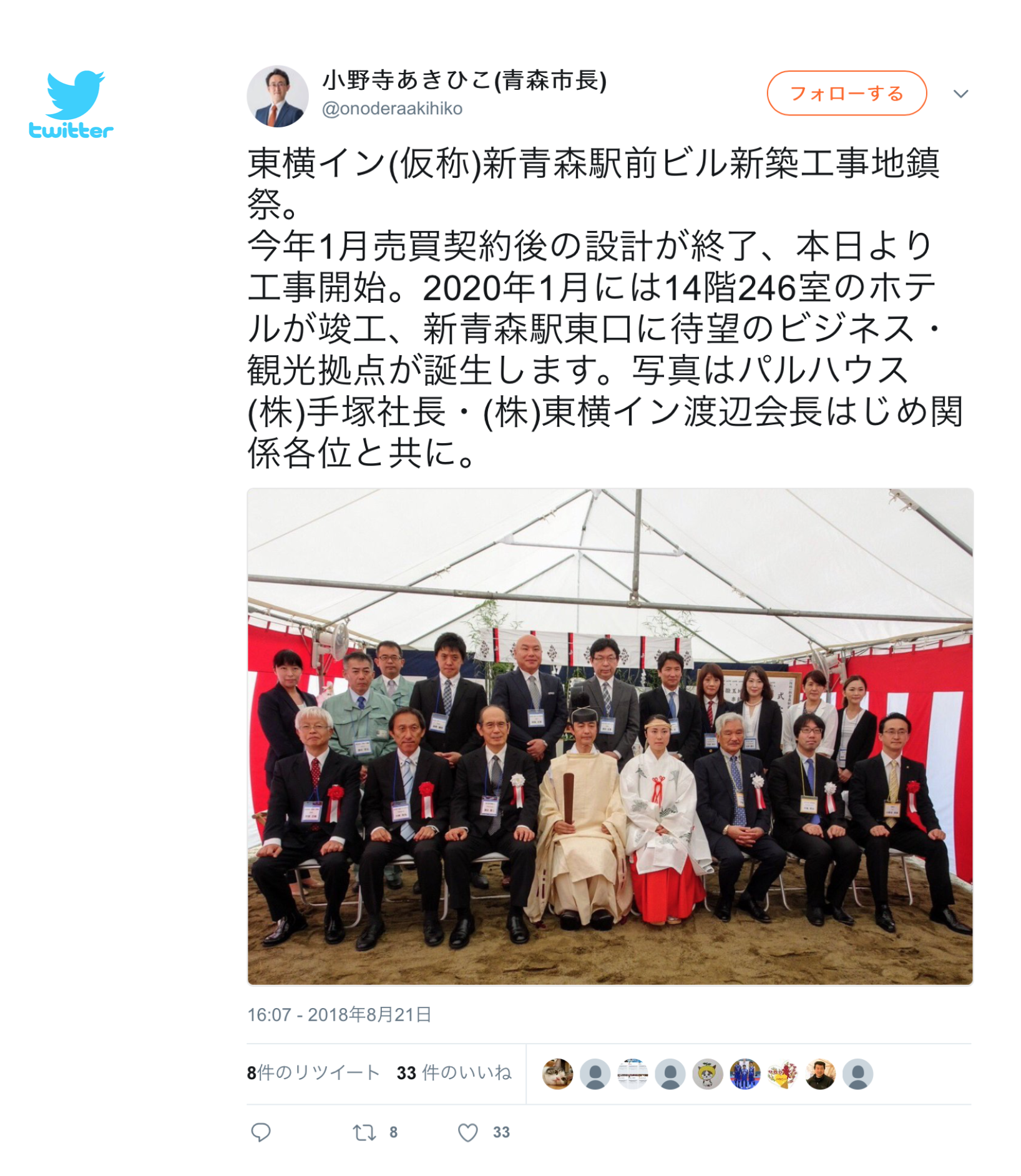Open the flower bouquet avatar liker
The image size is (1021, 1176).
(x=783, y=1074)
